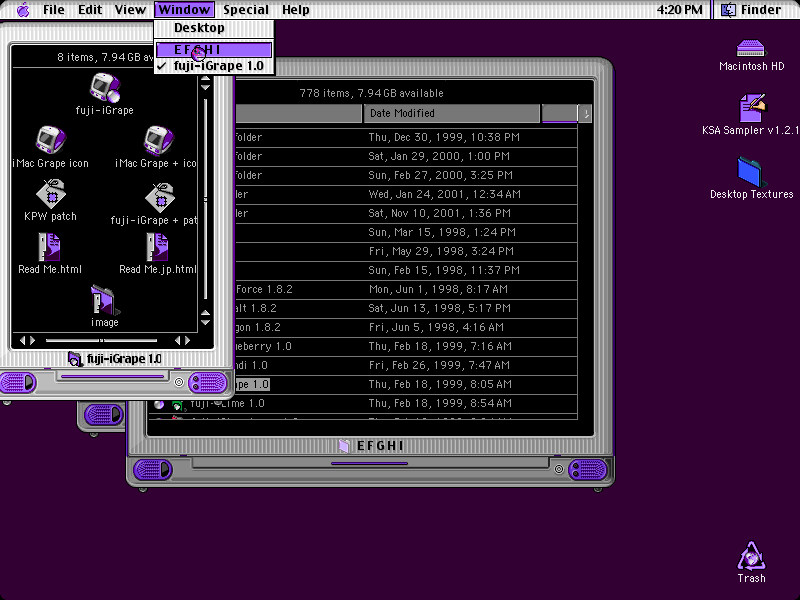The image size is (800, 600).
Task: Select row dated Thu, Feb 18, 1999, 8:54 AM
Action: tap(362, 403)
